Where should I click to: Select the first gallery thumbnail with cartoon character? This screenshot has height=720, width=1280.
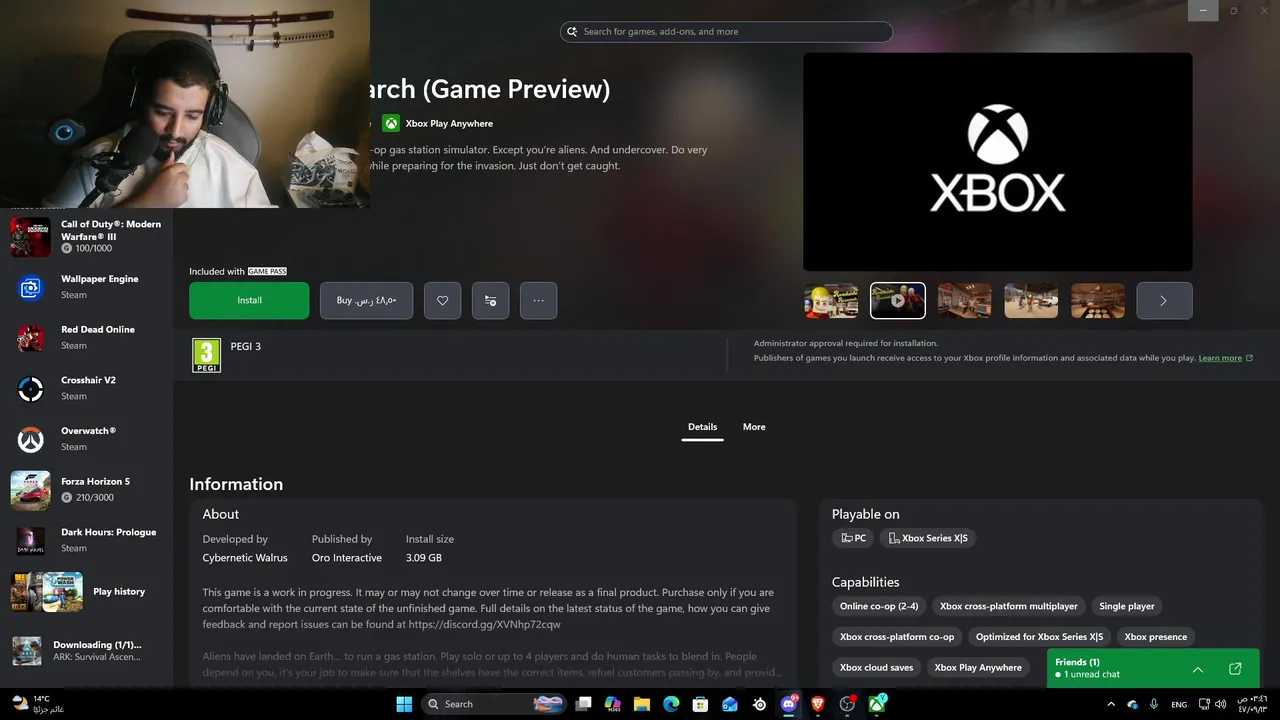(831, 300)
